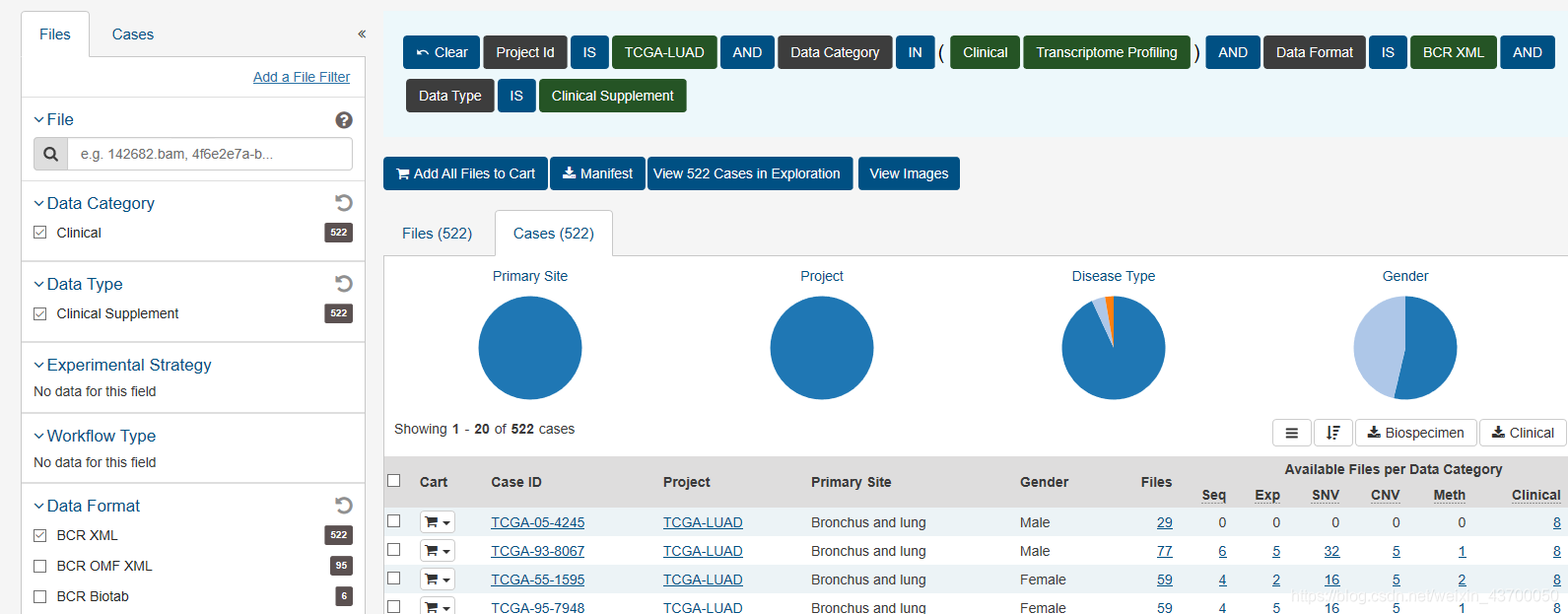1568x614 pixels.
Task: Open case link TCGA-05-4245
Action: pos(538,522)
